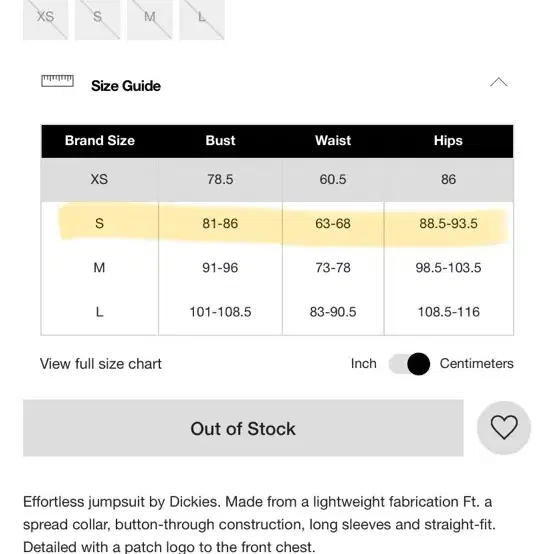
Task: Select the Centimeters unit label
Action: (476, 364)
